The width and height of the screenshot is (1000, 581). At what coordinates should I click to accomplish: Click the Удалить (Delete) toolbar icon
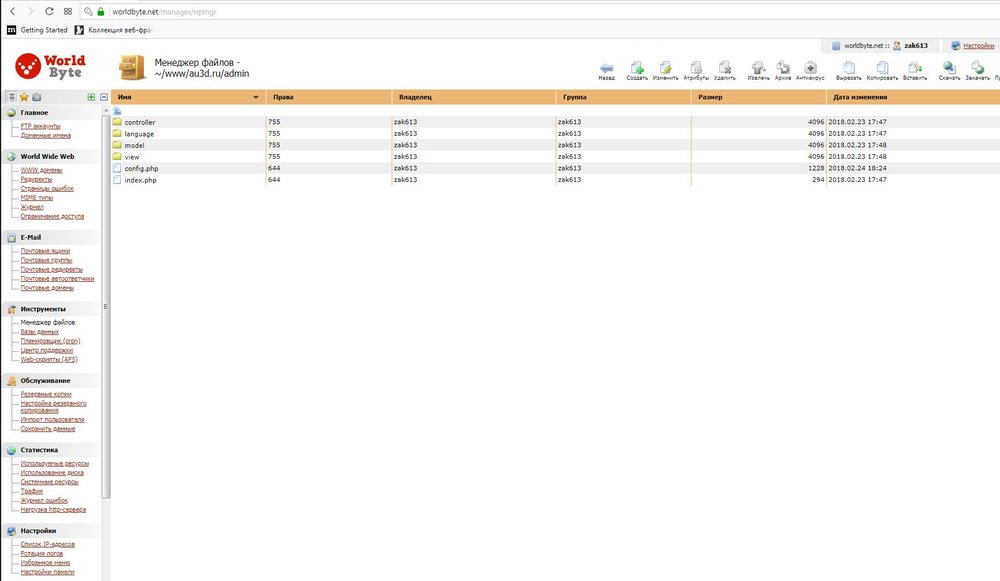(725, 68)
